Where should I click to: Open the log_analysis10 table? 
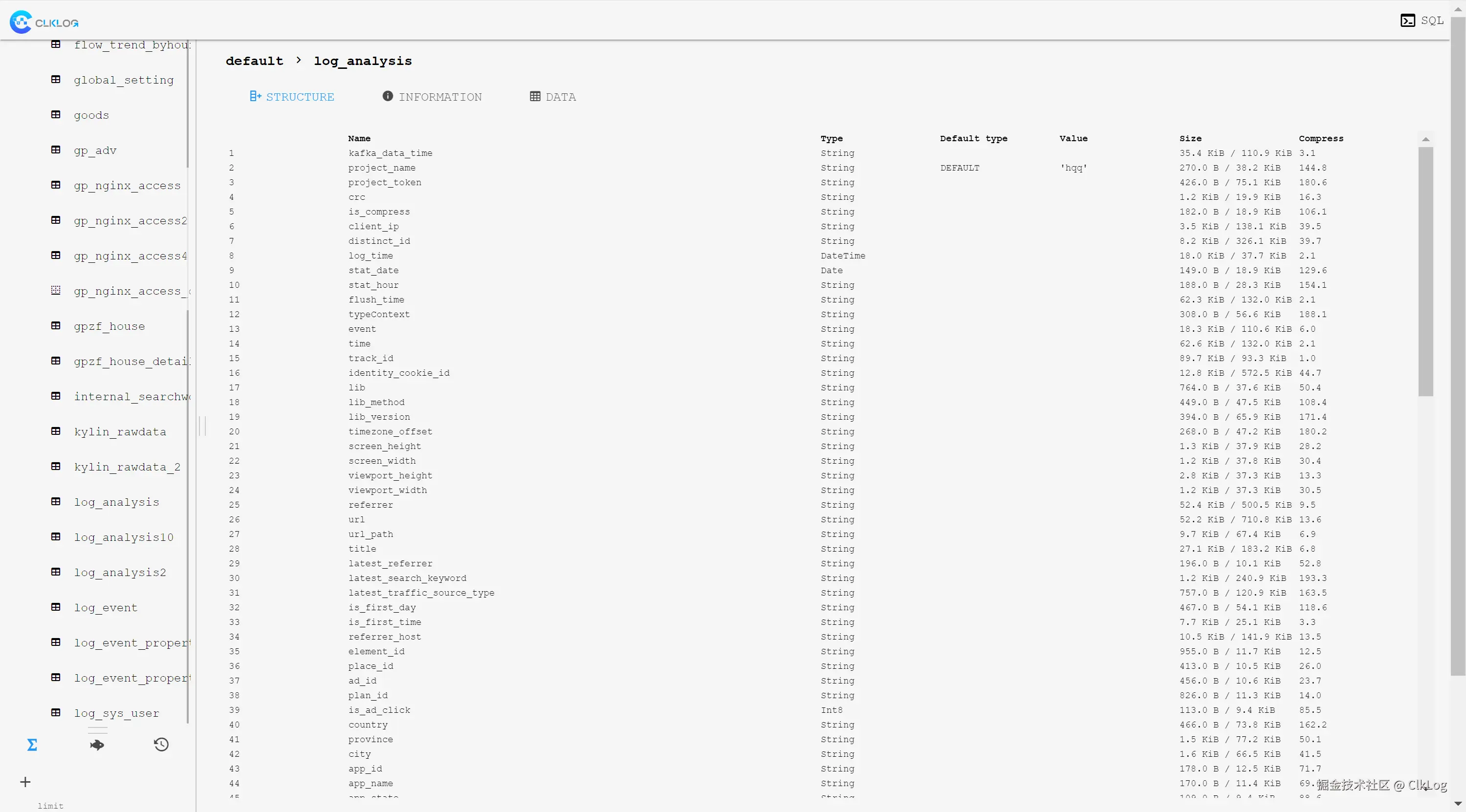(124, 537)
